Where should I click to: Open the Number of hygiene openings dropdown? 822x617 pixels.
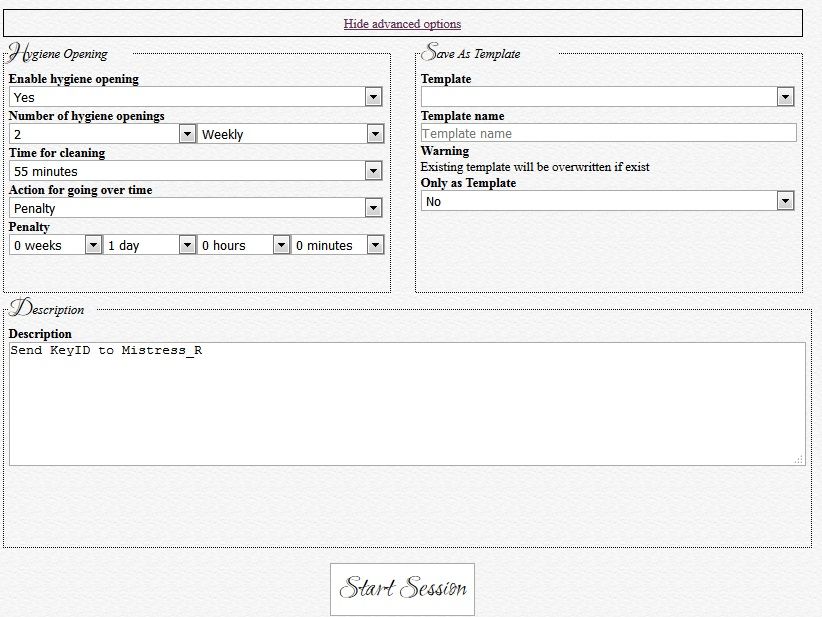pos(102,134)
